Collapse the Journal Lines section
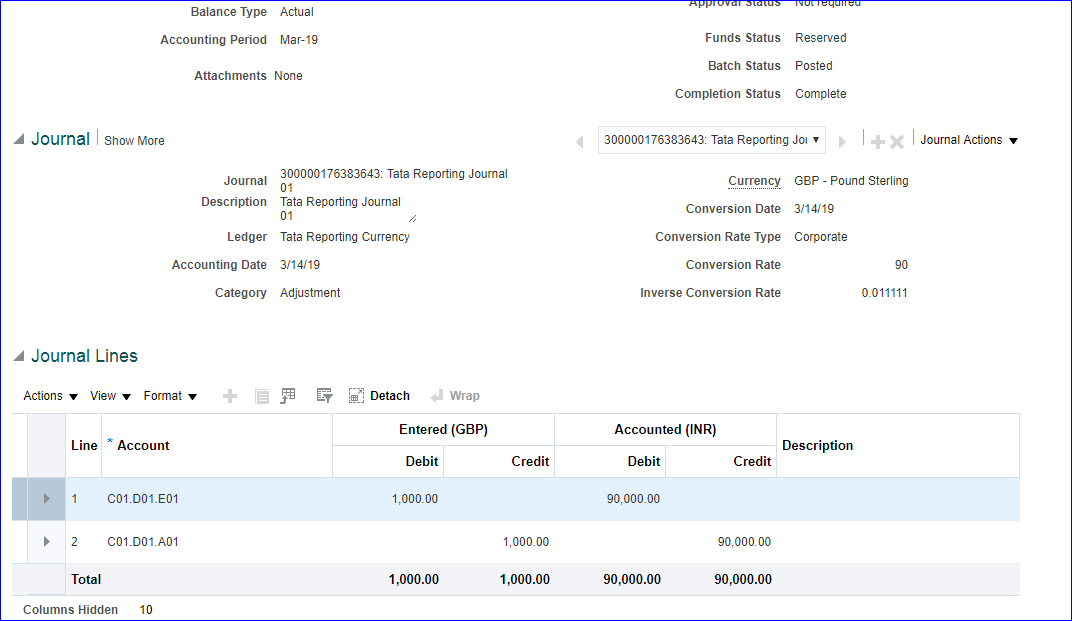 click(19, 357)
